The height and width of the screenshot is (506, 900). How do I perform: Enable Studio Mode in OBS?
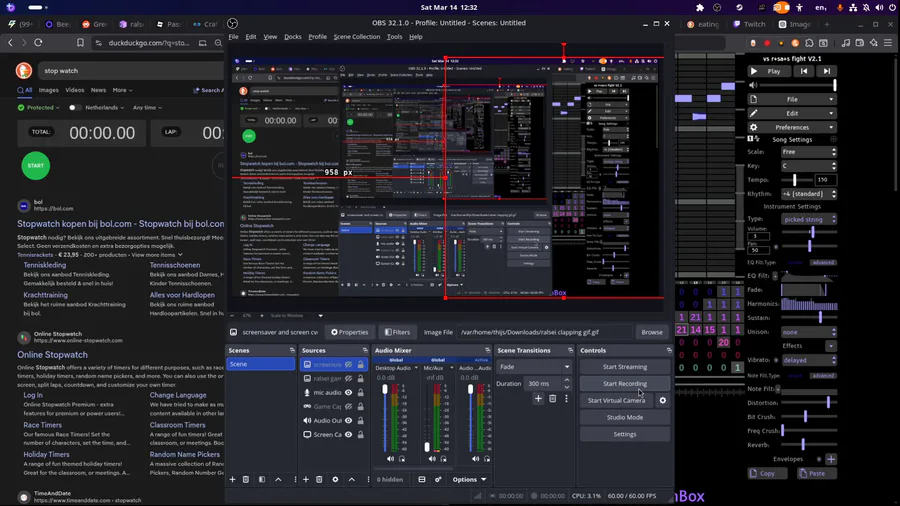(624, 418)
